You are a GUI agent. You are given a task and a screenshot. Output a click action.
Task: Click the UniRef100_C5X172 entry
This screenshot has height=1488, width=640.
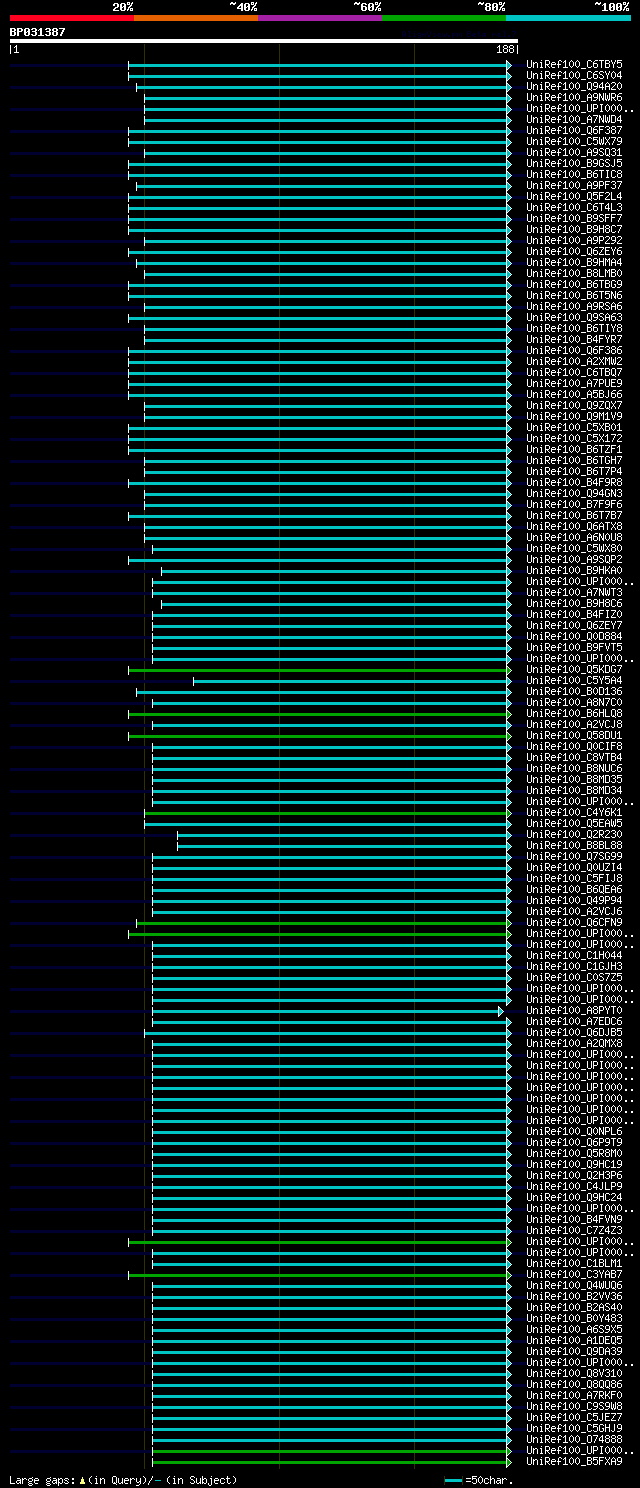click(574, 439)
